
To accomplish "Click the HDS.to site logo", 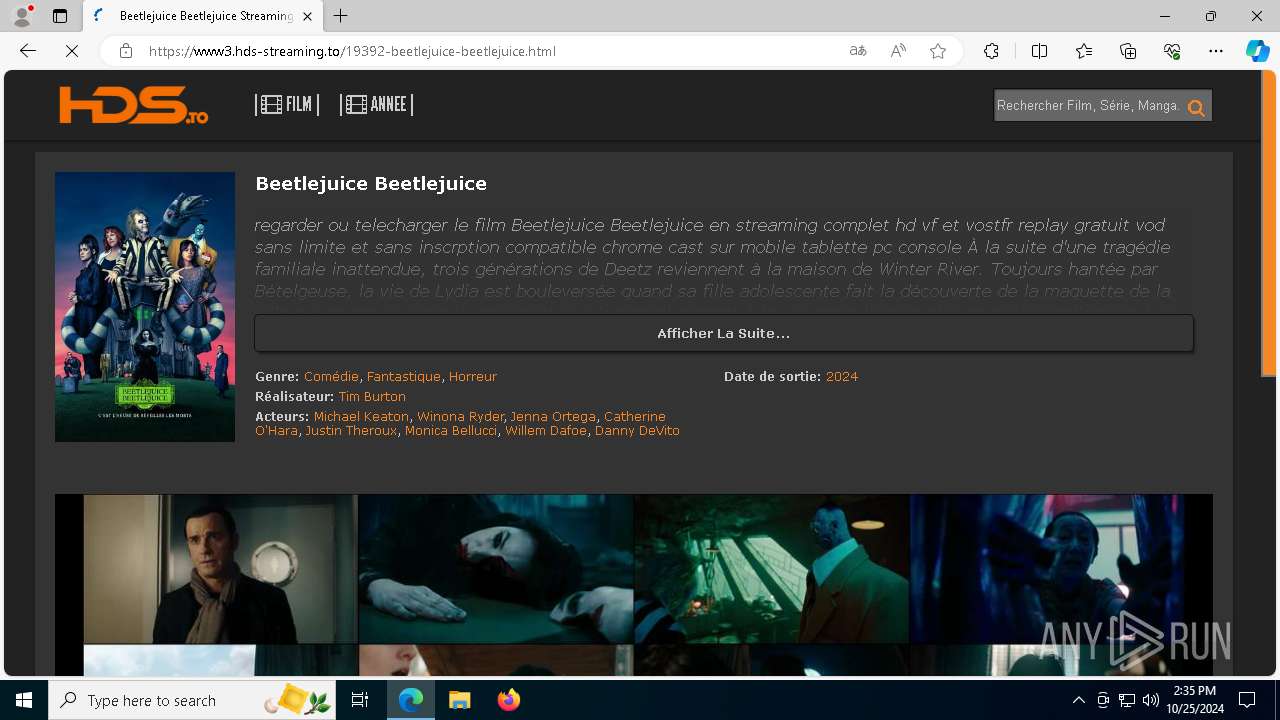I will (133, 105).
